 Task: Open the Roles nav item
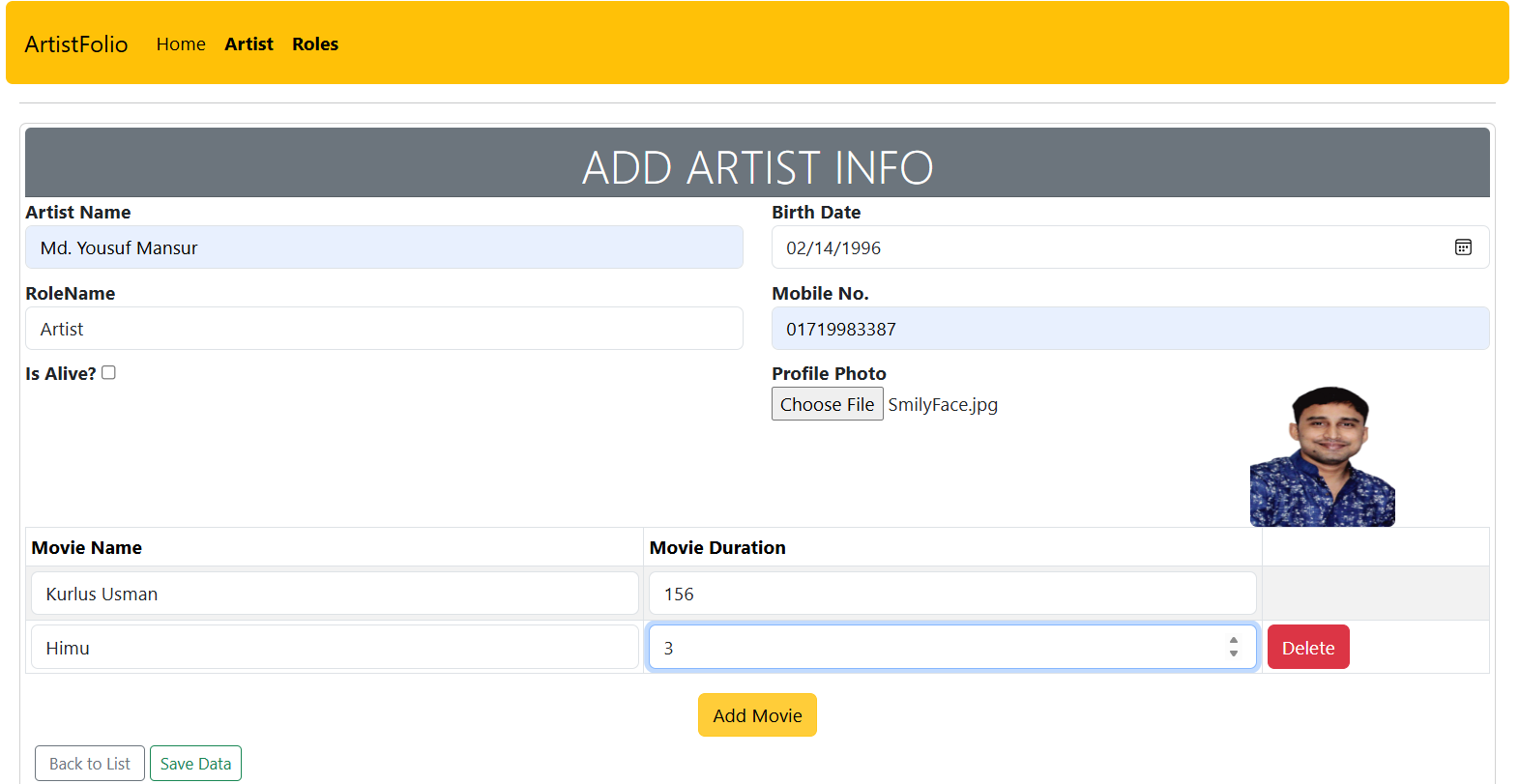315,44
